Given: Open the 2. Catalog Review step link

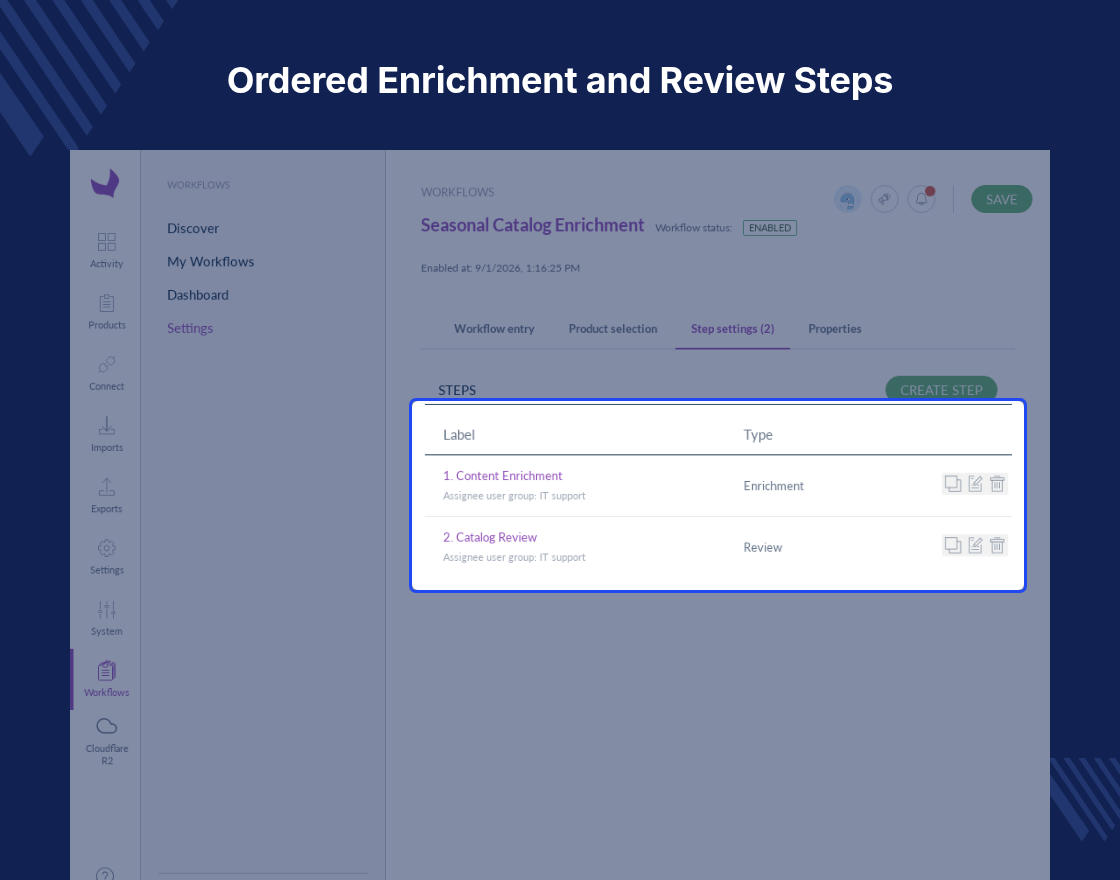Looking at the screenshot, I should click(x=490, y=537).
